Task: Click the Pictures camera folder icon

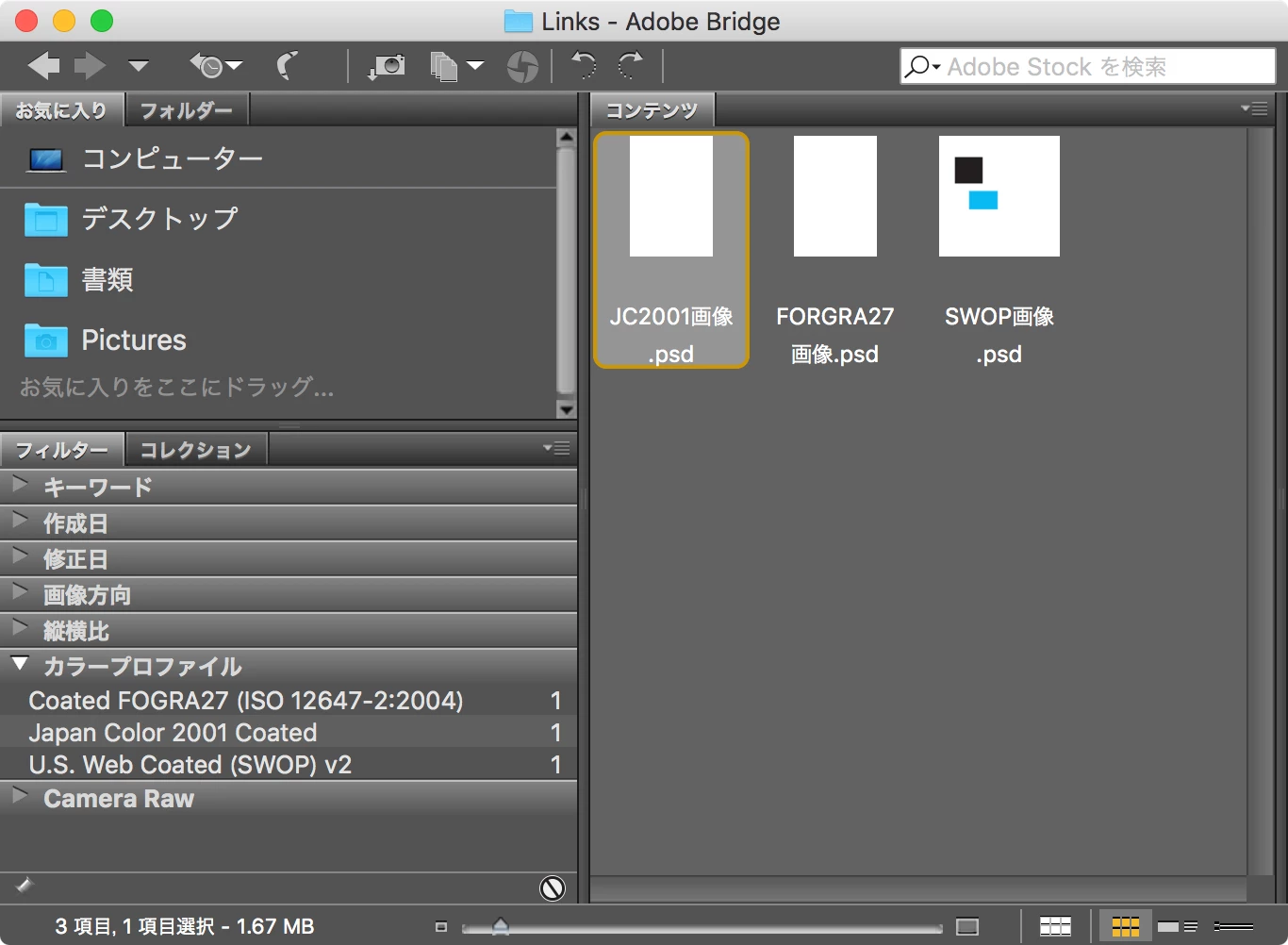Action: [46, 340]
